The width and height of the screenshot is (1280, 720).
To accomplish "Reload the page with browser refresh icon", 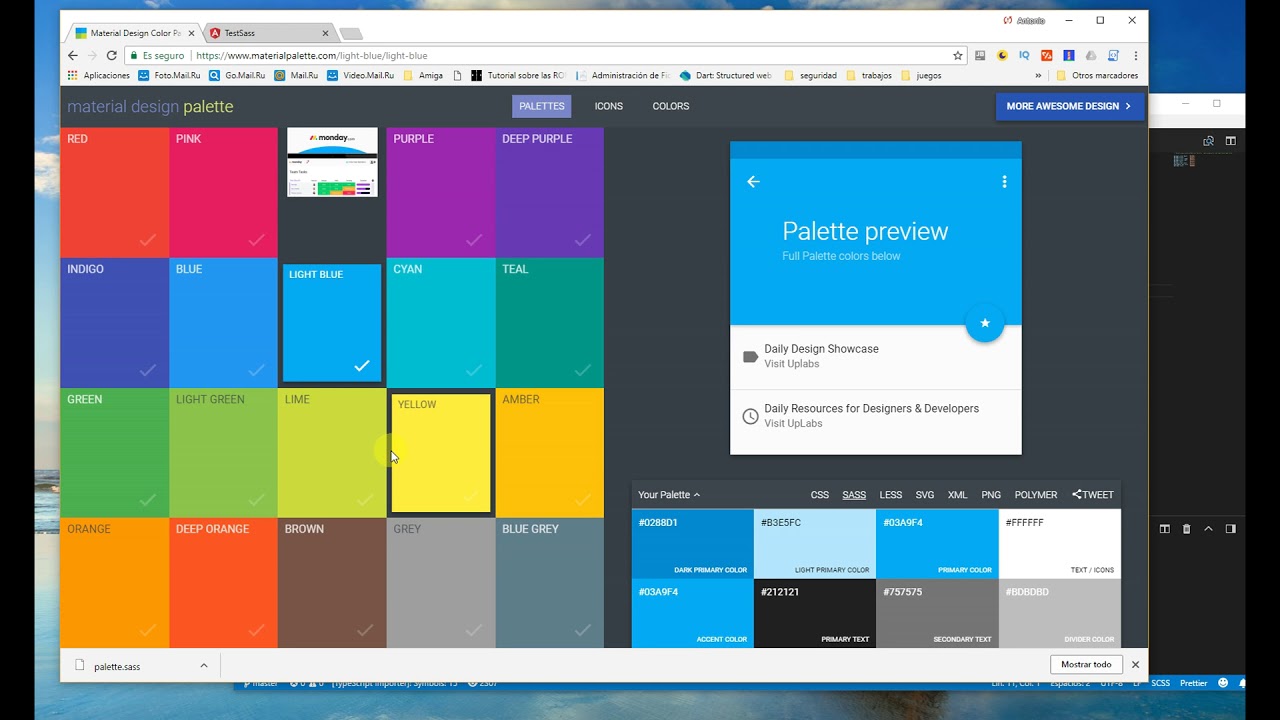I will tap(111, 56).
